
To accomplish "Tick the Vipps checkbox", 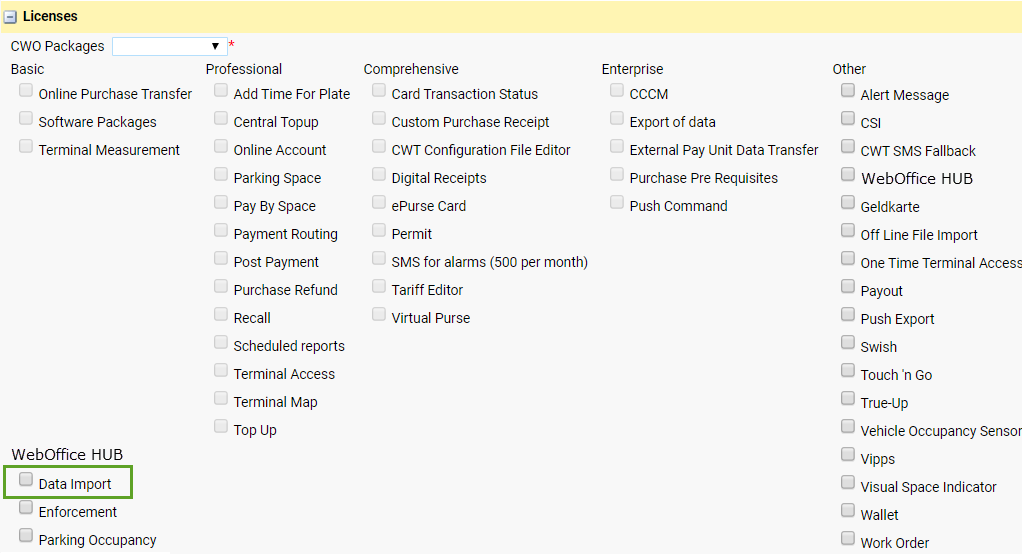I will [847, 454].
